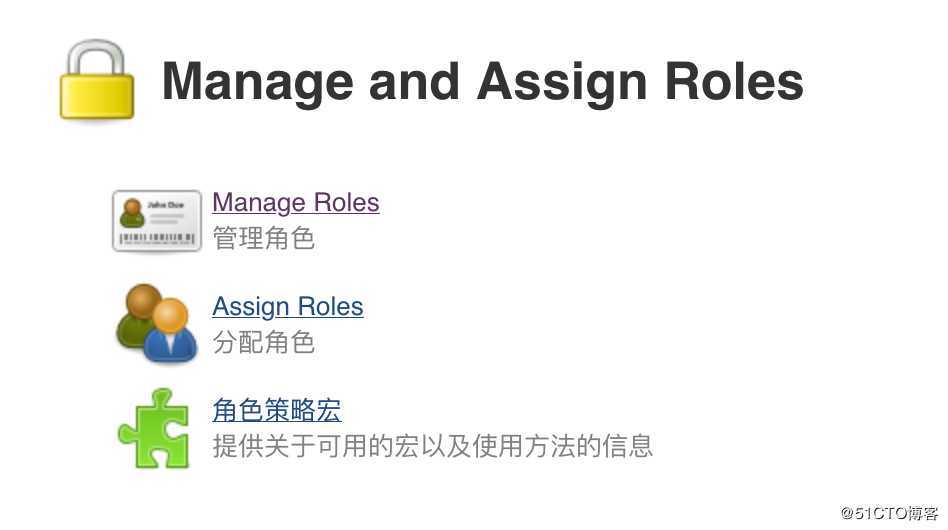
Task: Click the 管理角色 description text
Action: (264, 238)
